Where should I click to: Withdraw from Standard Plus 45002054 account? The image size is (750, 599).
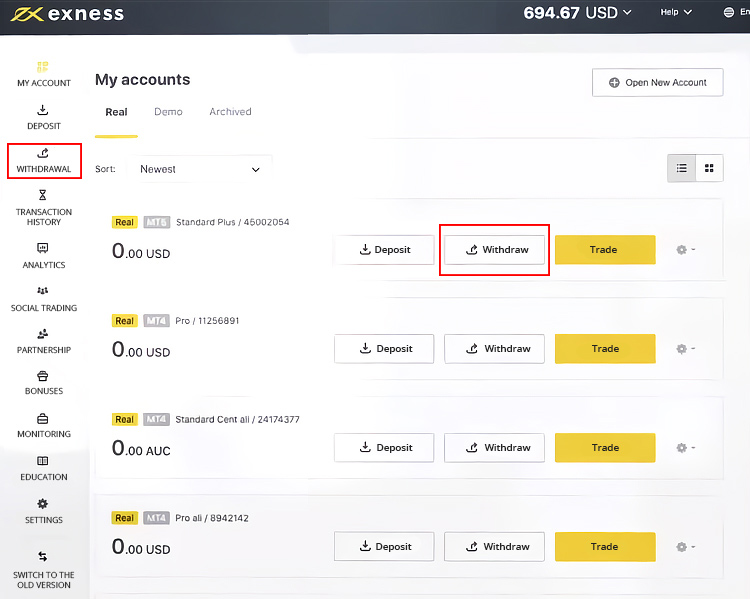(x=495, y=250)
